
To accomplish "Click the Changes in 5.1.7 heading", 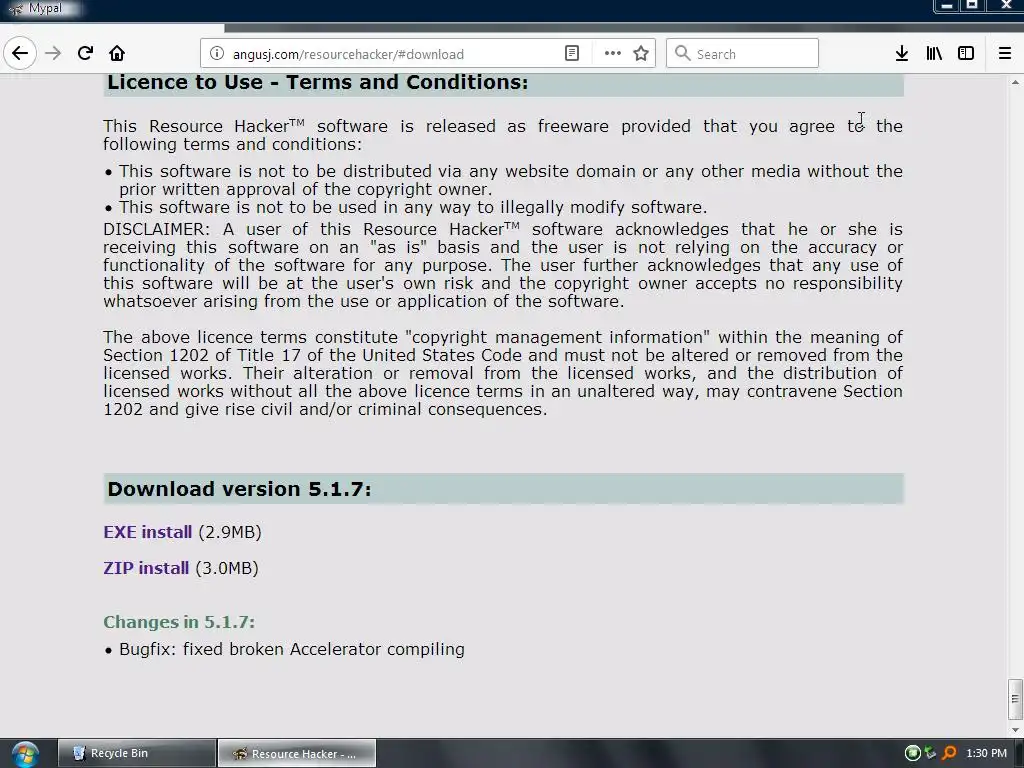I will click(x=179, y=622).
